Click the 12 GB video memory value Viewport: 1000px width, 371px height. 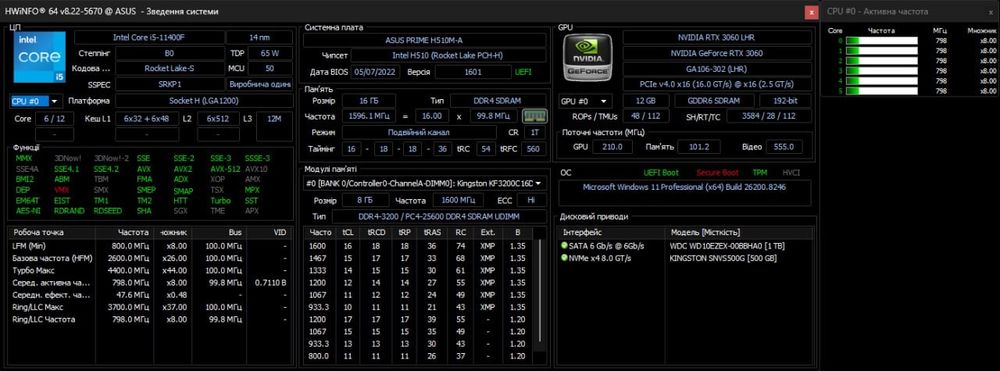pyautogui.click(x=645, y=101)
